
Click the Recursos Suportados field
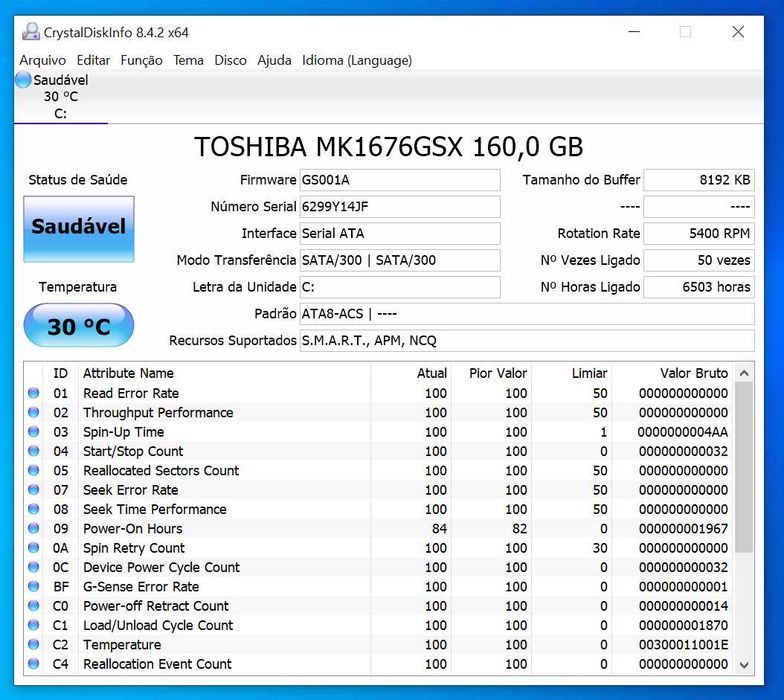tap(527, 340)
